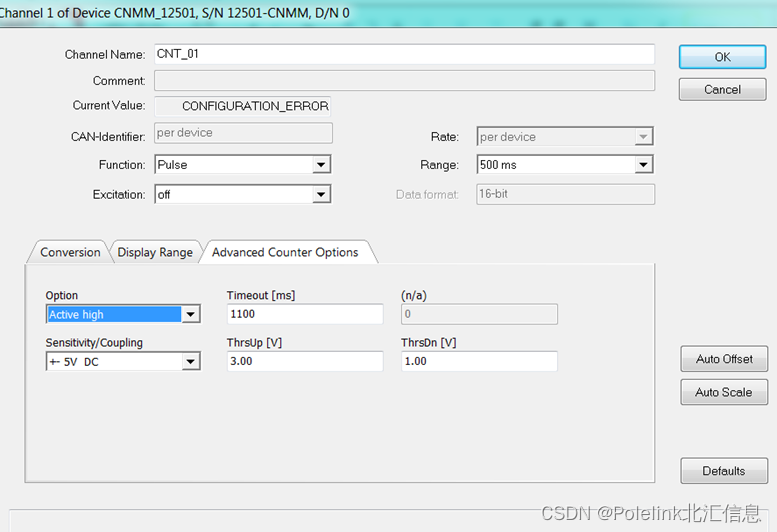This screenshot has height=532, width=777.
Task: Click the ThrsDn [V] label
Action: [x=429, y=343]
